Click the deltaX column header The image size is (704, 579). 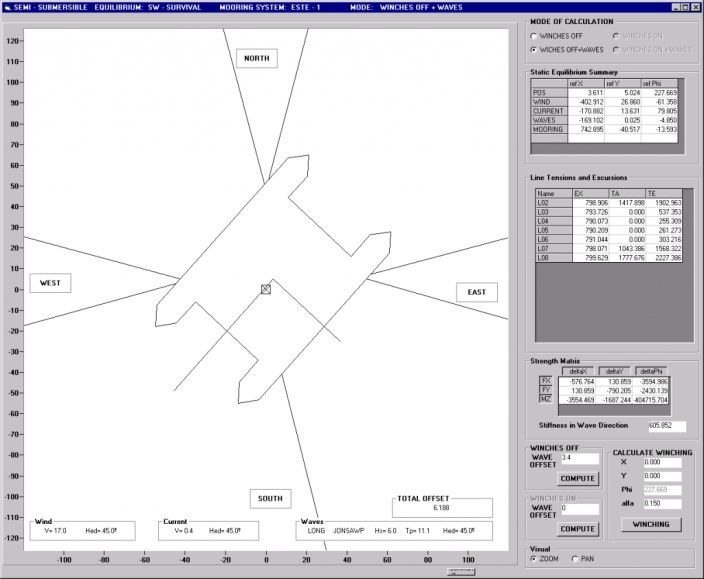578,371
